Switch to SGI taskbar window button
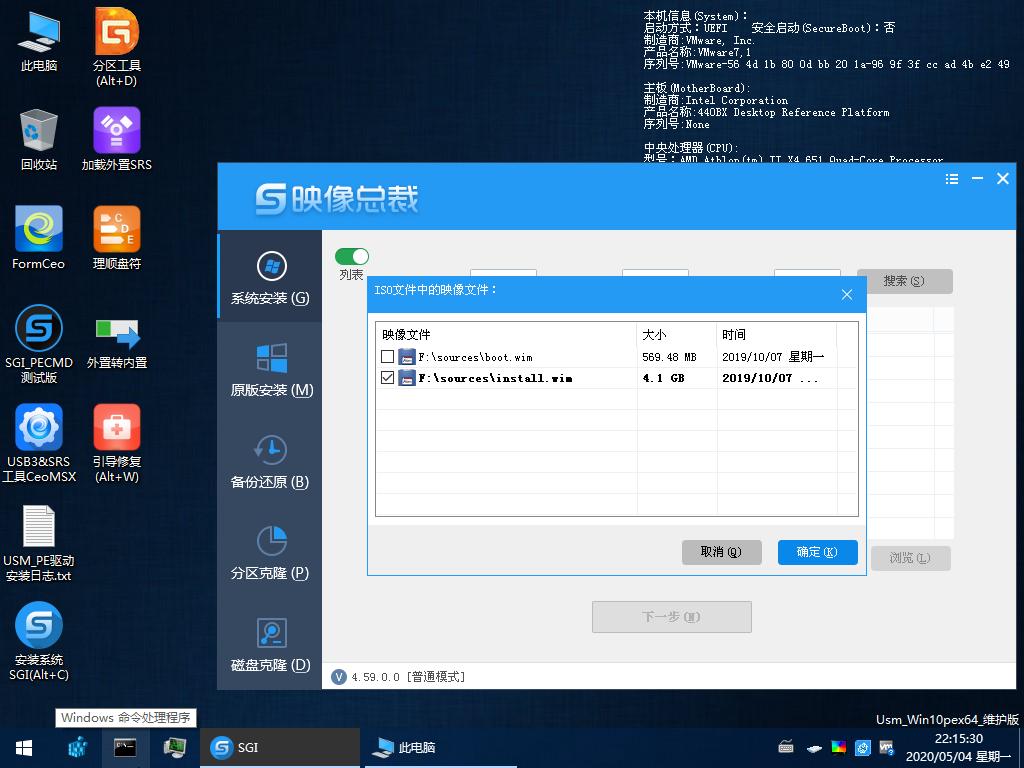The width and height of the screenshot is (1024, 768). [x=281, y=748]
